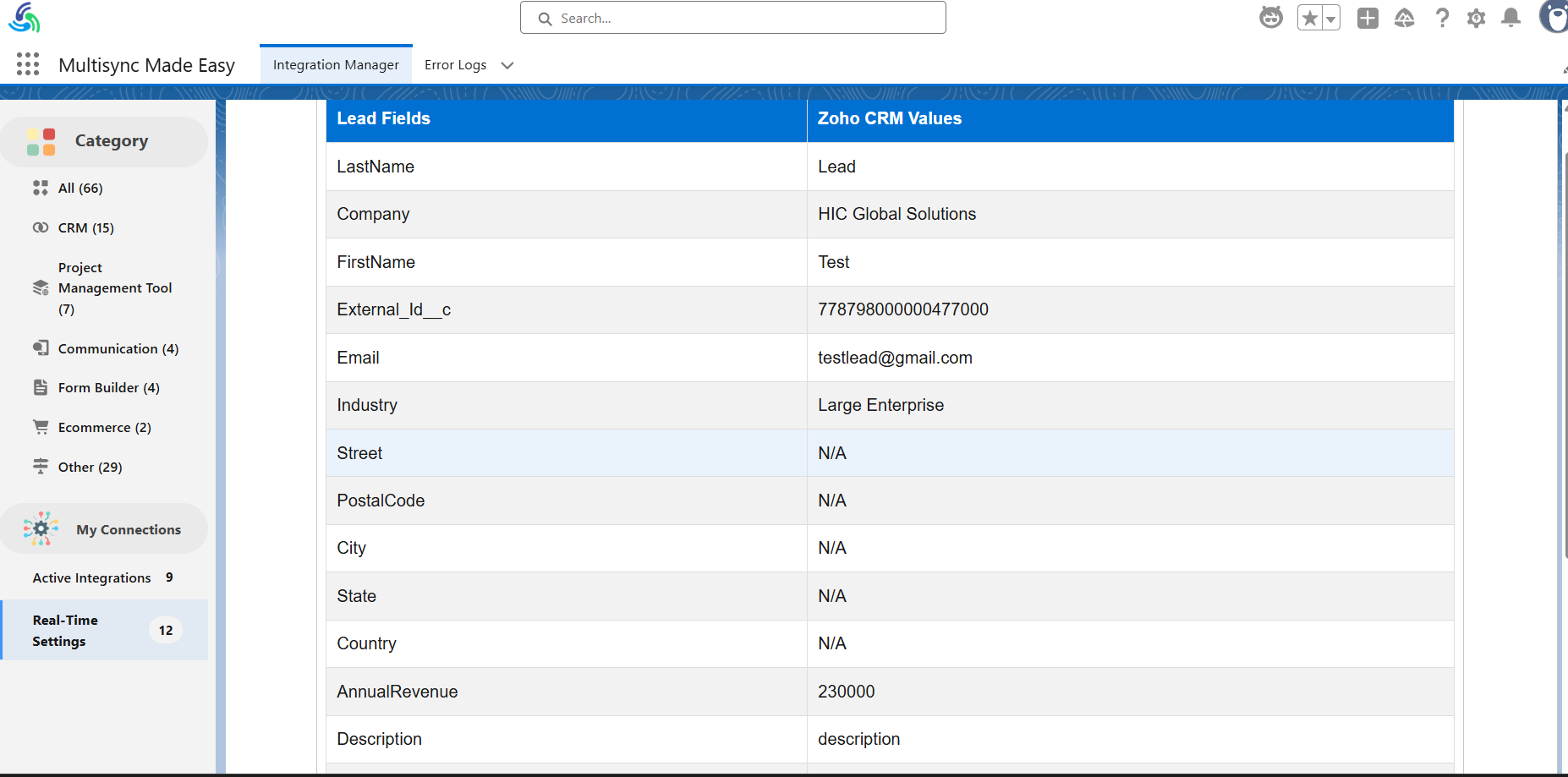
Task: Expand the Error Logs tab chevron
Action: 507,65
